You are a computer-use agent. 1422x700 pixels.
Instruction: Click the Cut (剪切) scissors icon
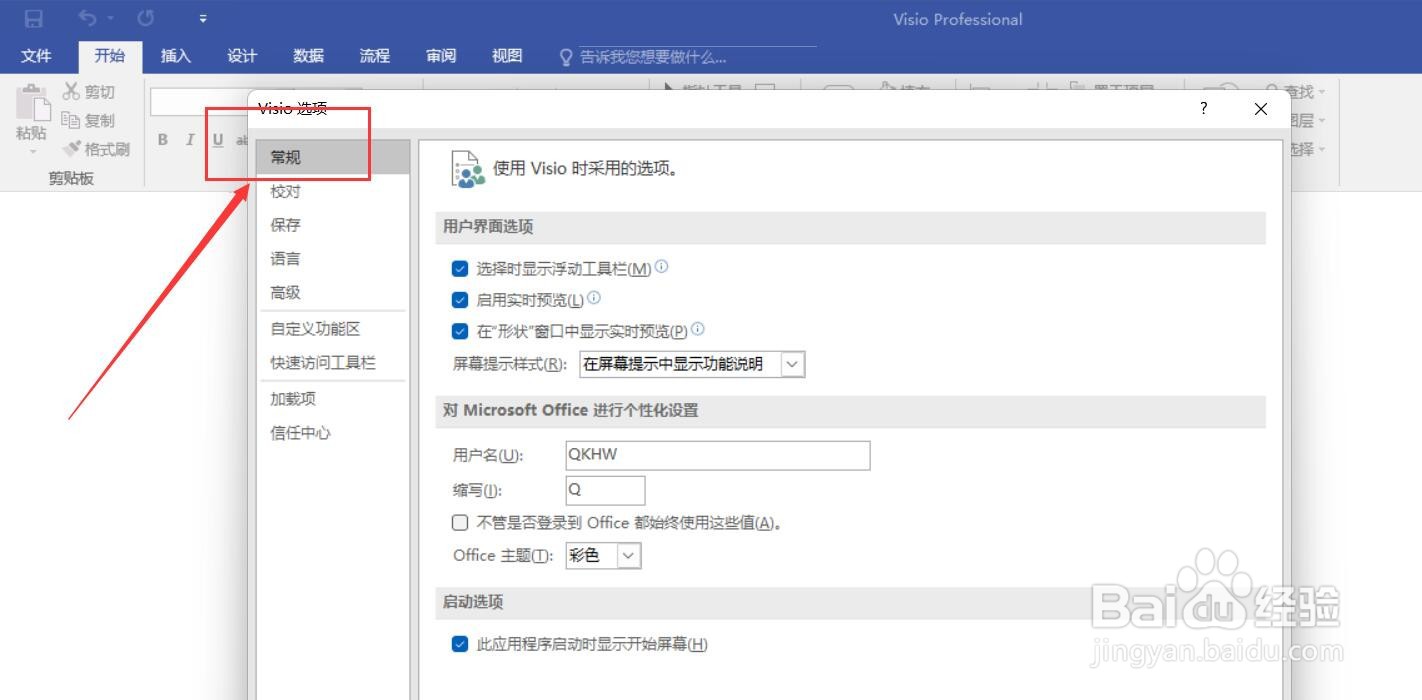(x=71, y=92)
